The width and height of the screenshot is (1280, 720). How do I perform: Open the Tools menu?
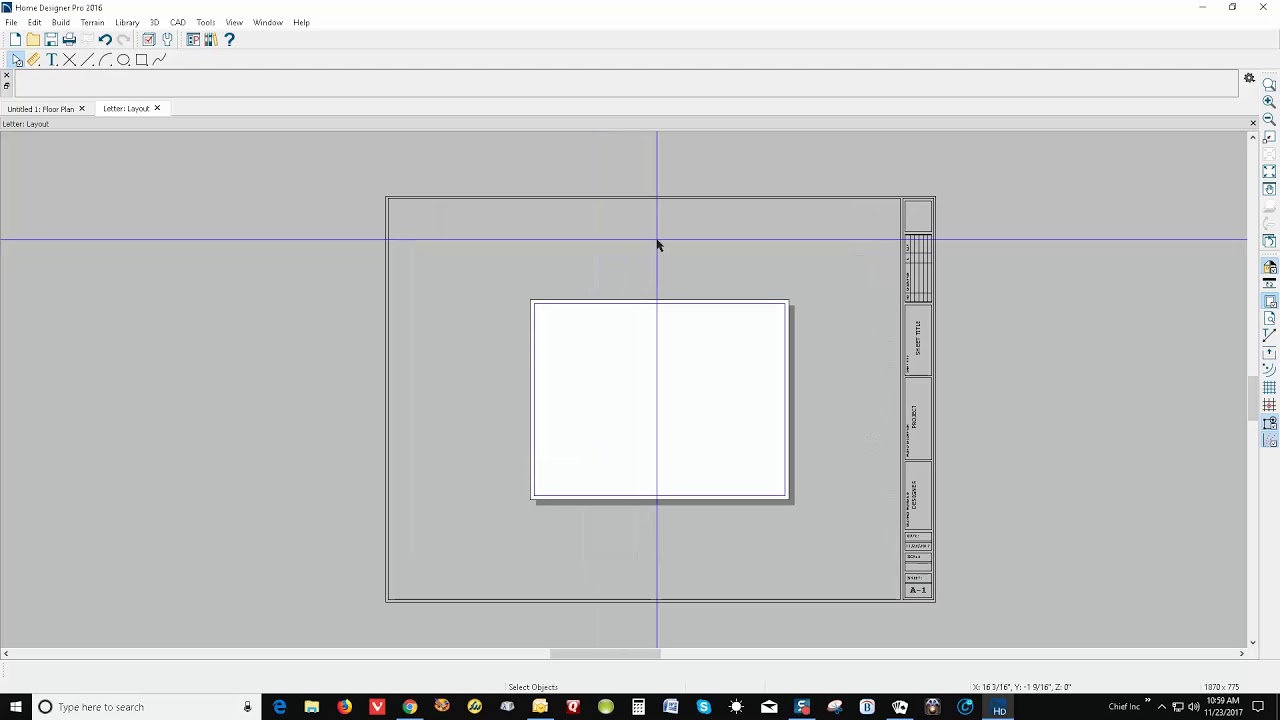point(206,22)
